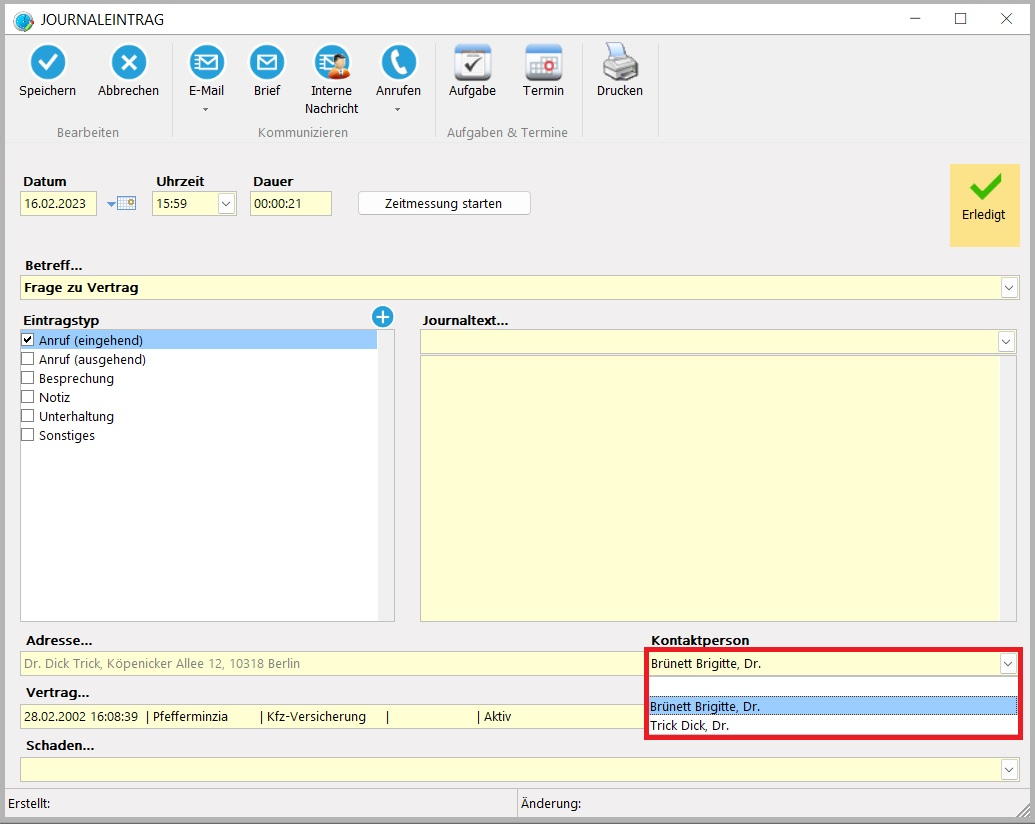Open the date picker calendar next to Datum
1035x824 pixels.
tap(121, 204)
